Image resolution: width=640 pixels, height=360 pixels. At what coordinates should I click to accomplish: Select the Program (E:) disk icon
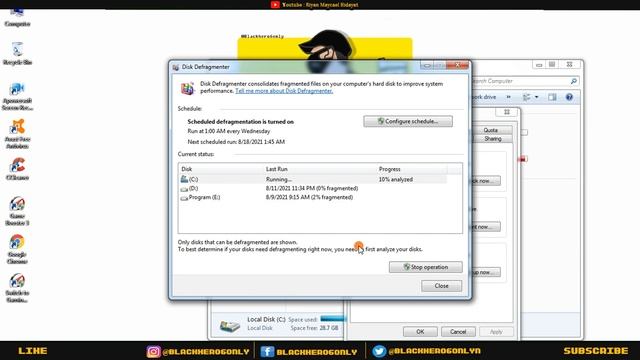pos(184,198)
